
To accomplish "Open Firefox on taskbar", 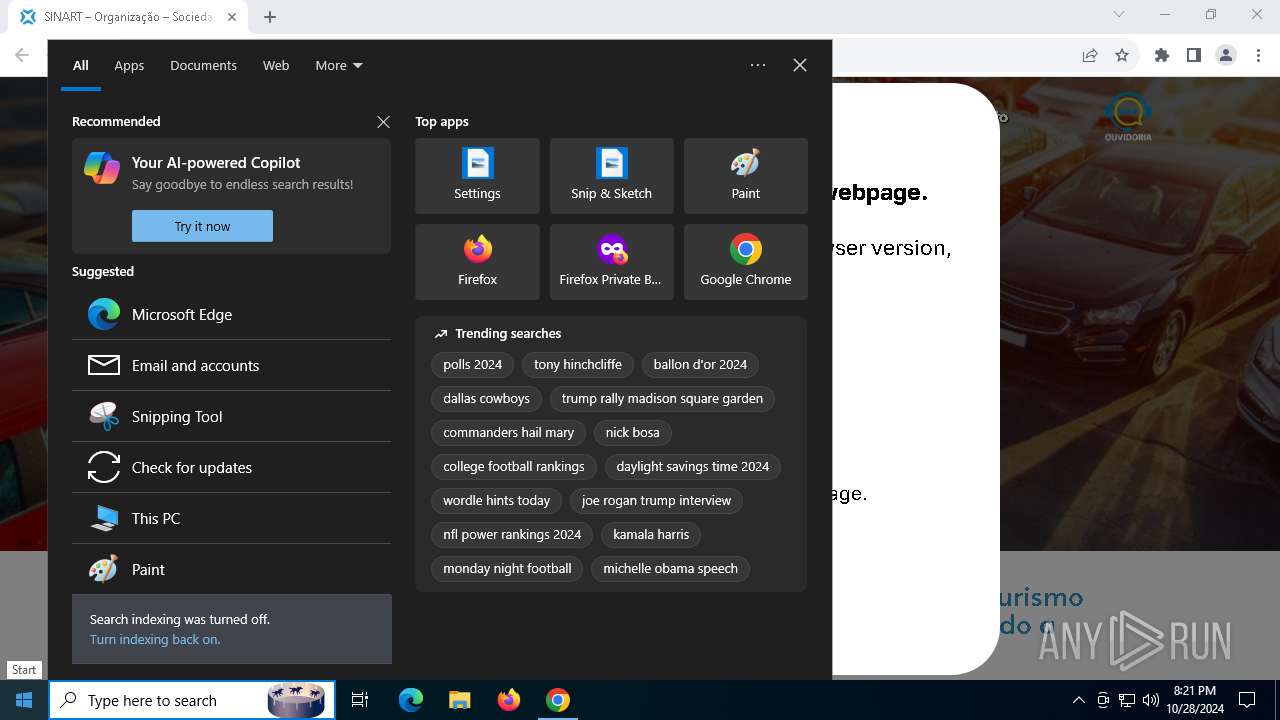I will coord(508,700).
